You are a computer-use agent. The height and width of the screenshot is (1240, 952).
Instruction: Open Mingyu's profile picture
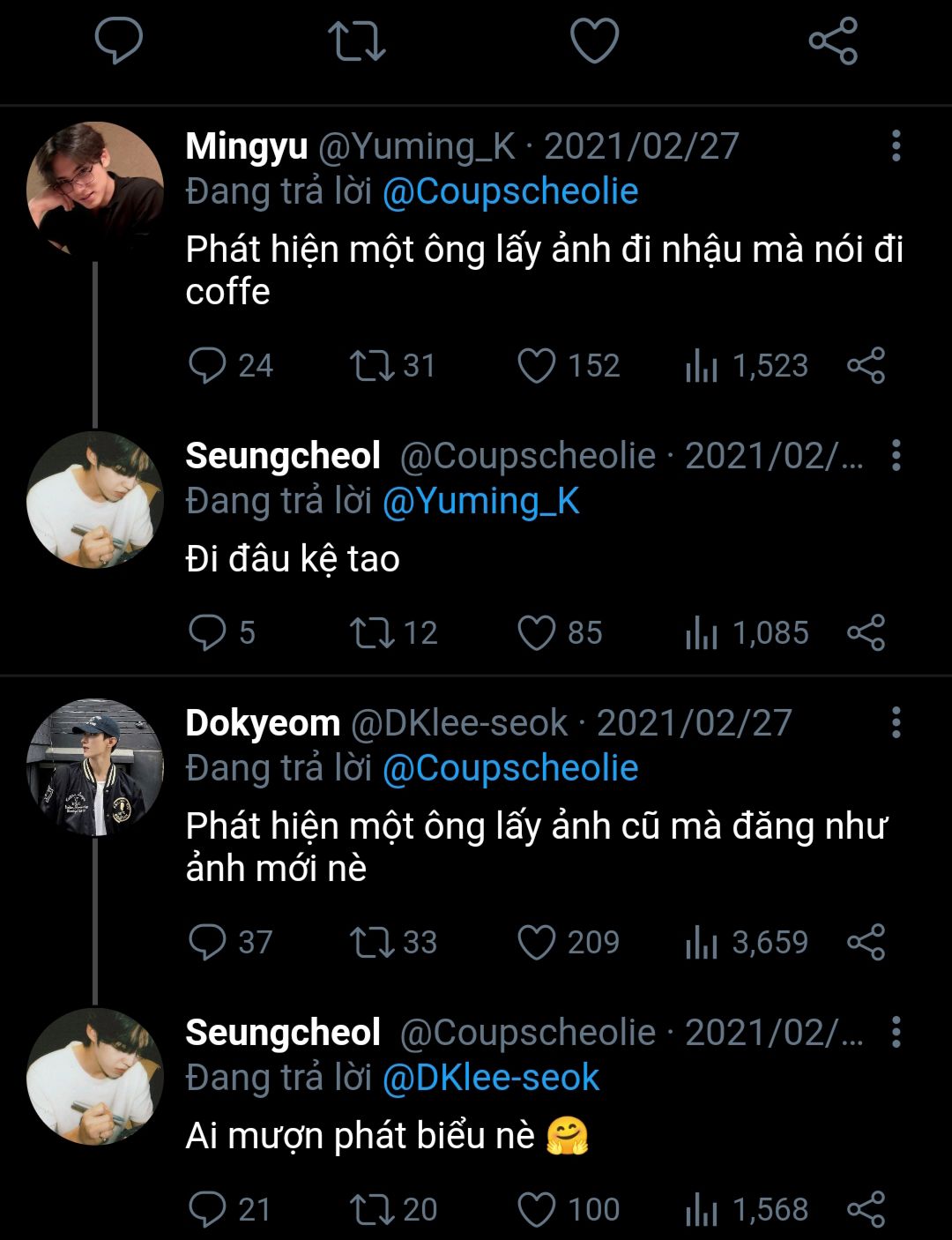94,190
